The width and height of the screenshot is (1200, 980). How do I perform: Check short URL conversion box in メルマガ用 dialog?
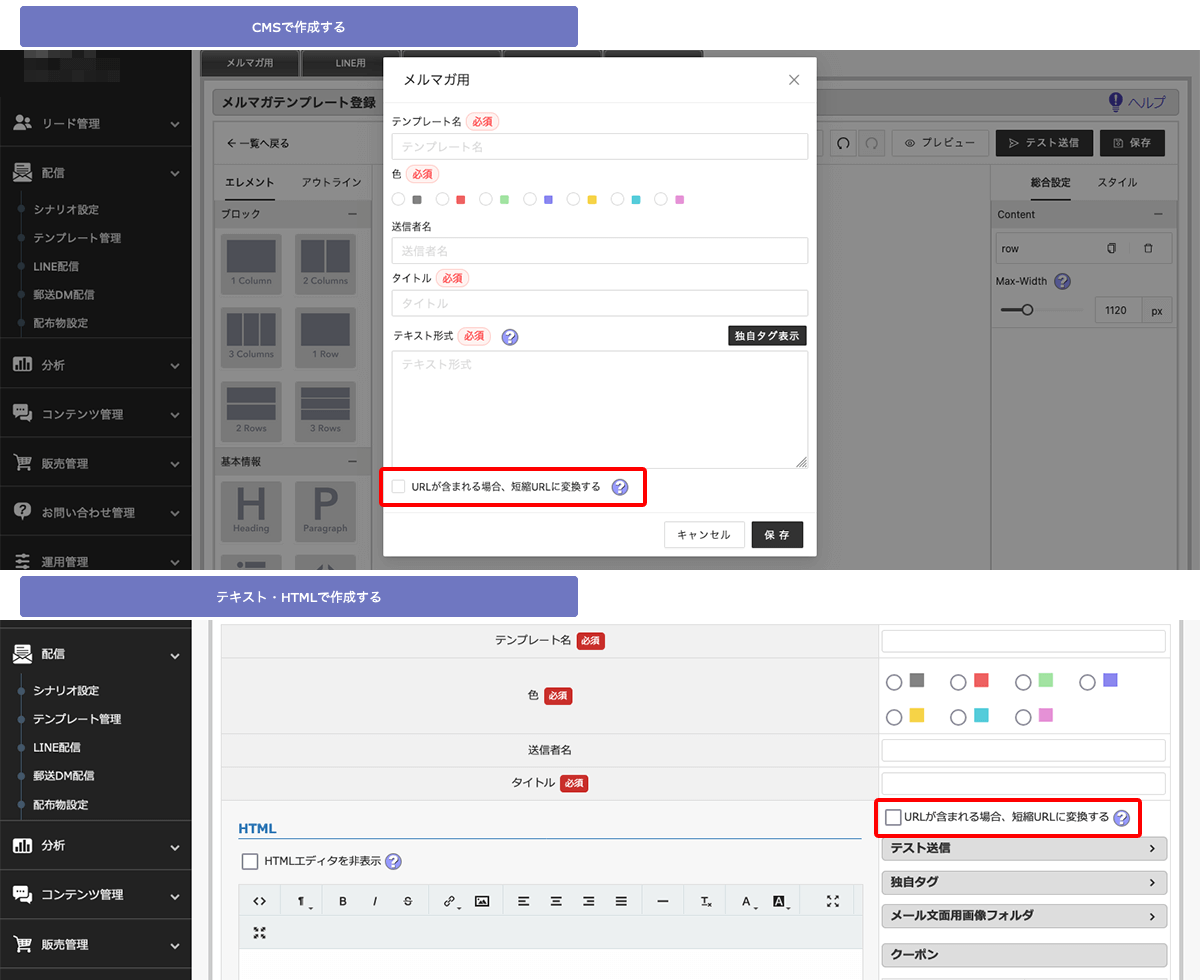(399, 487)
